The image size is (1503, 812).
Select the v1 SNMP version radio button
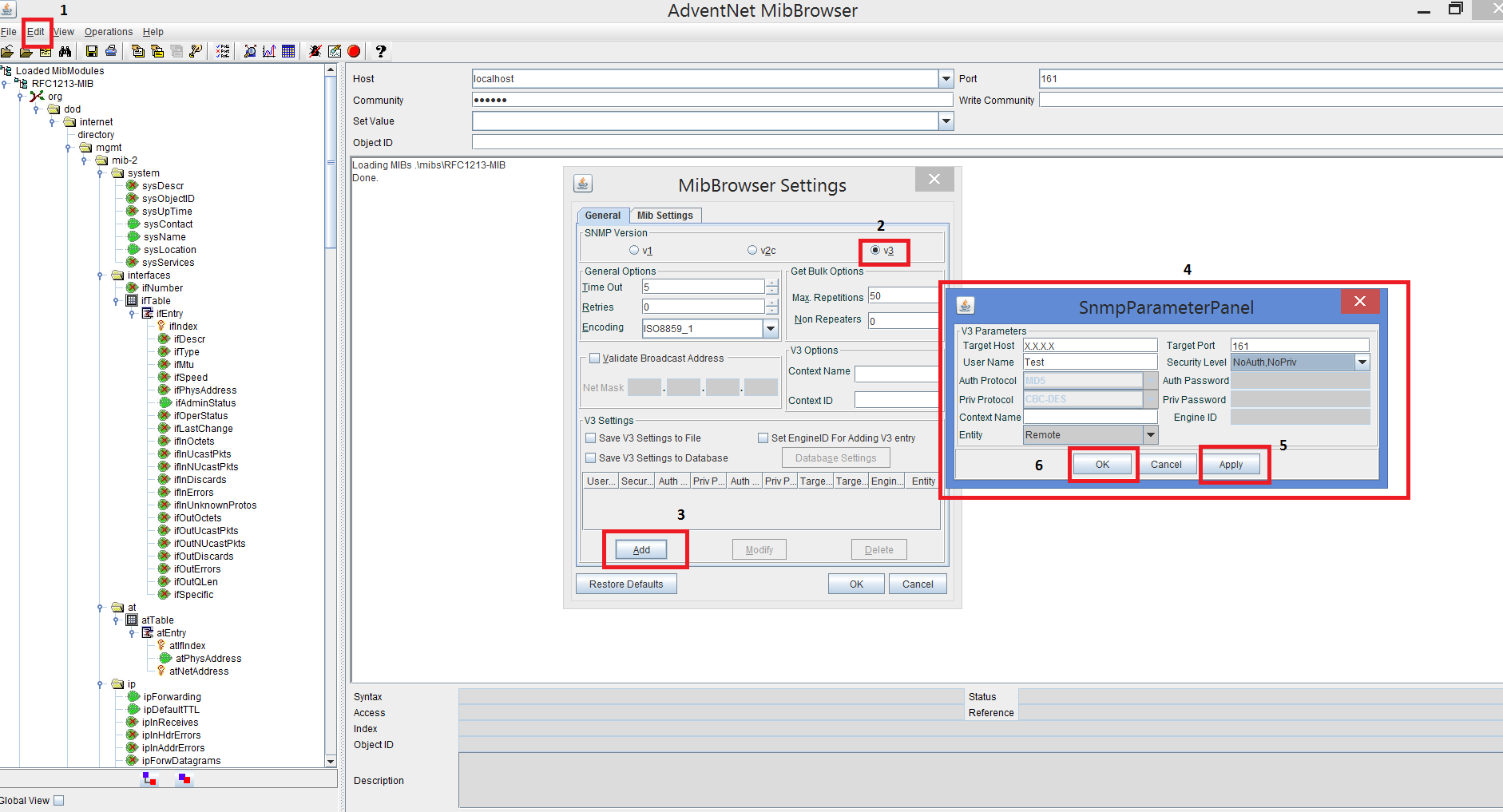pyautogui.click(x=634, y=251)
